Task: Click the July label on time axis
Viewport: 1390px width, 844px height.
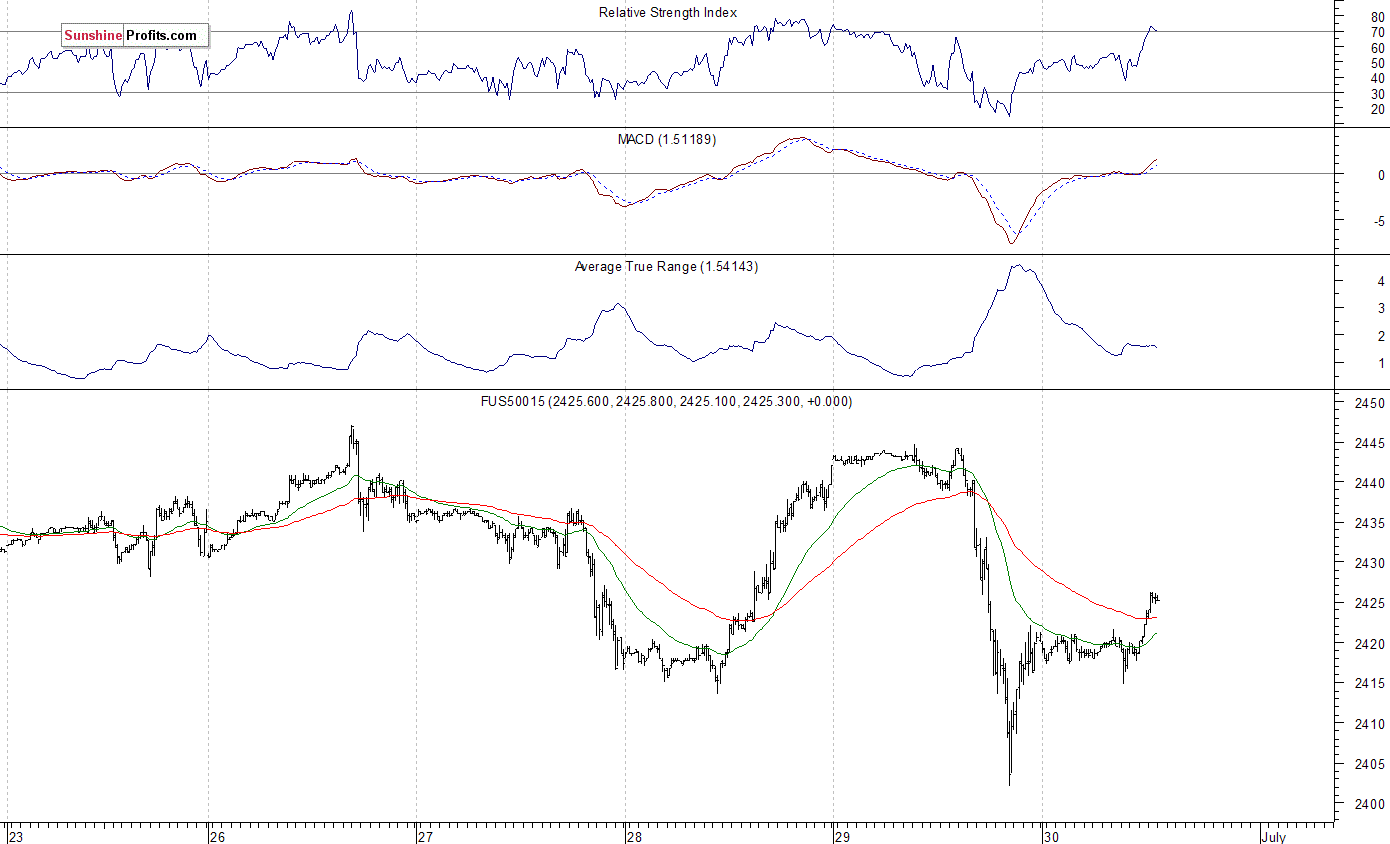Action: (x=1273, y=836)
